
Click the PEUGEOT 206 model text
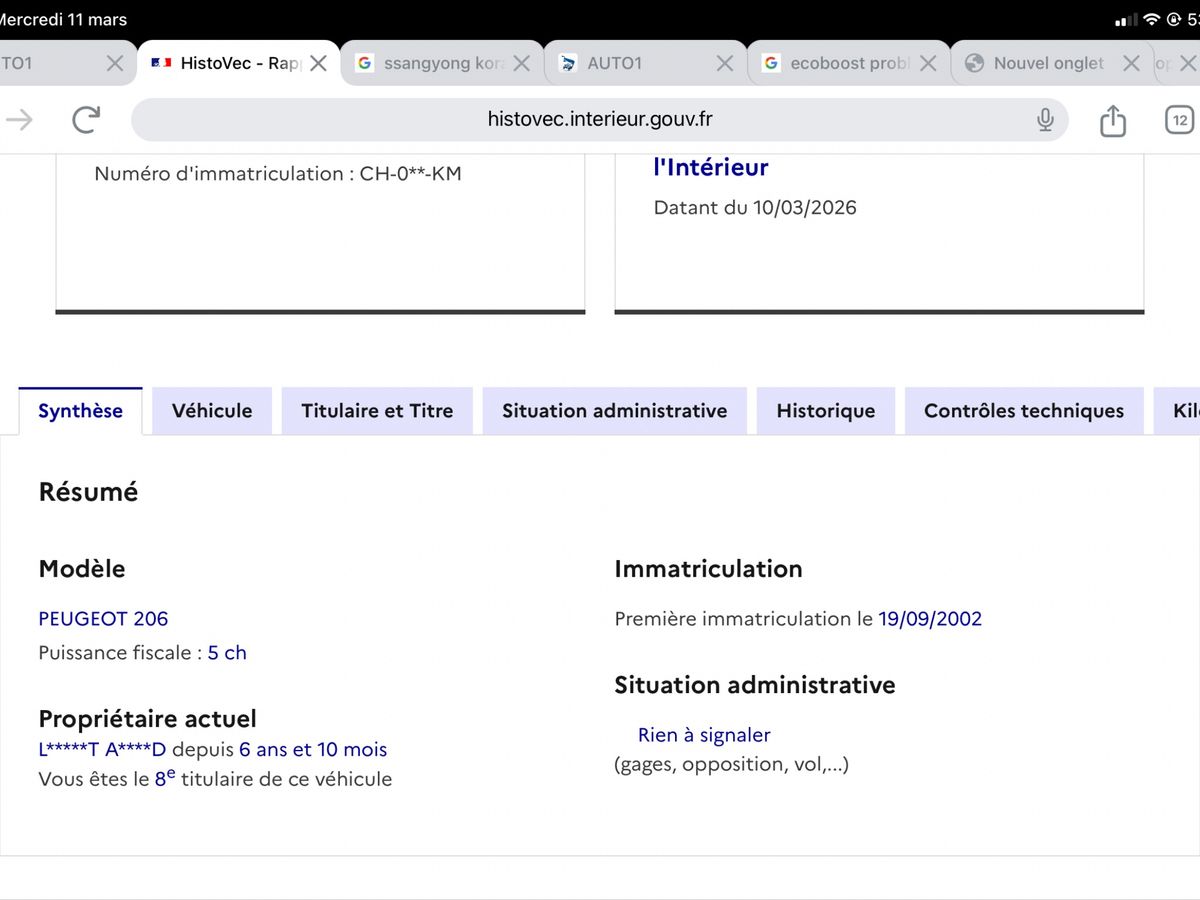103,619
